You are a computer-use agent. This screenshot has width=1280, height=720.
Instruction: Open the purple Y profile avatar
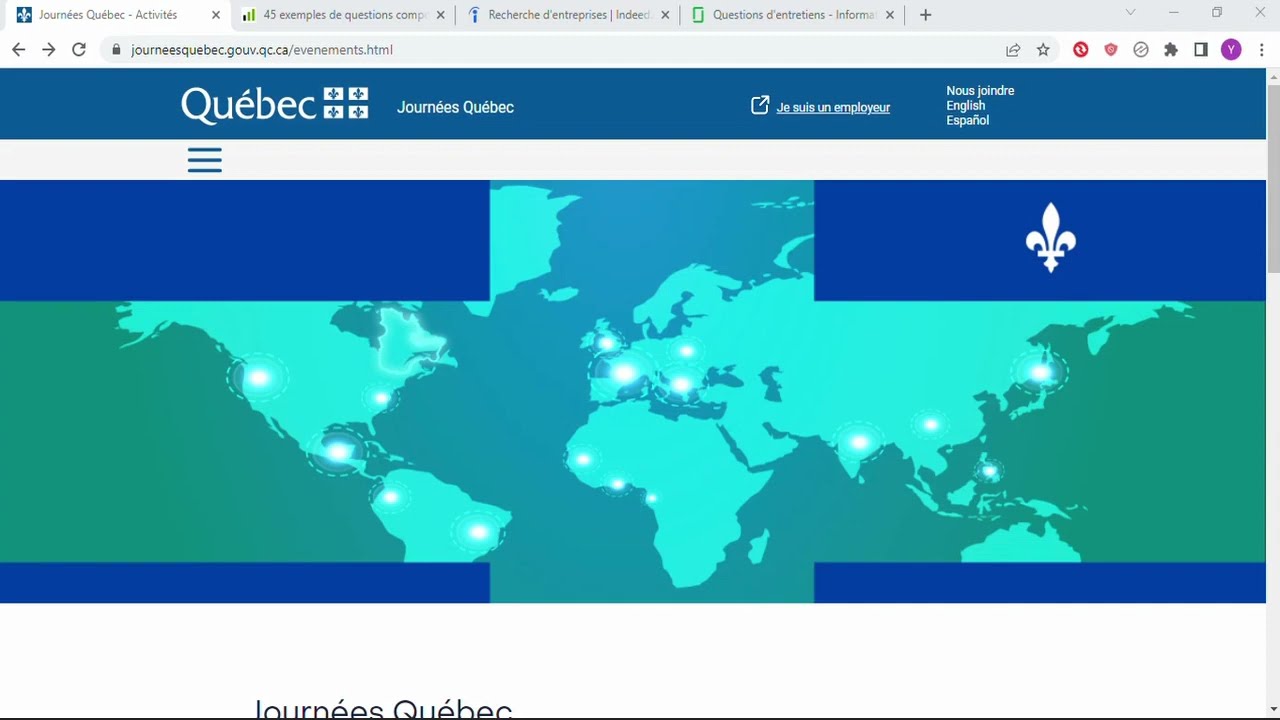click(x=1231, y=49)
